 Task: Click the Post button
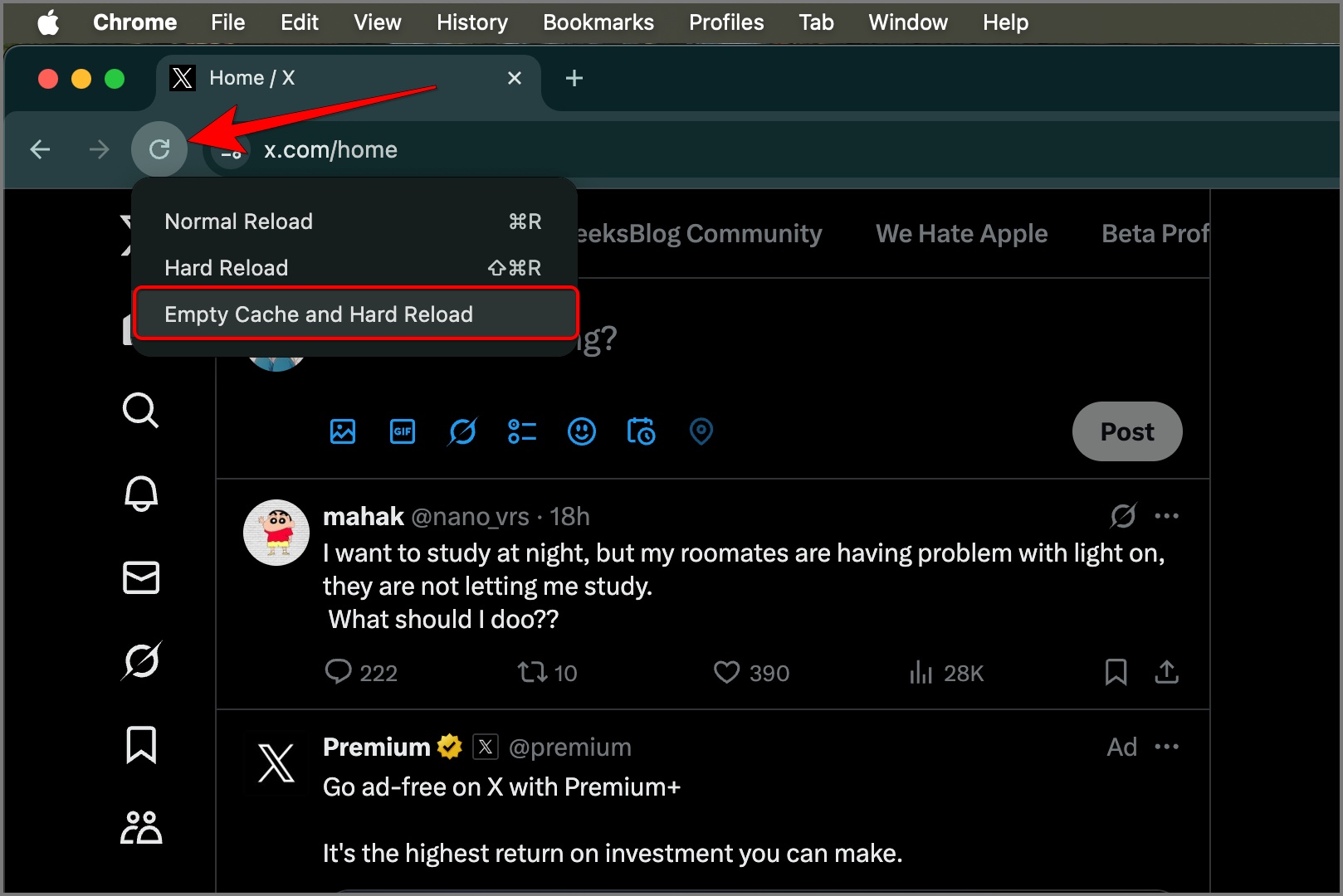[1126, 431]
